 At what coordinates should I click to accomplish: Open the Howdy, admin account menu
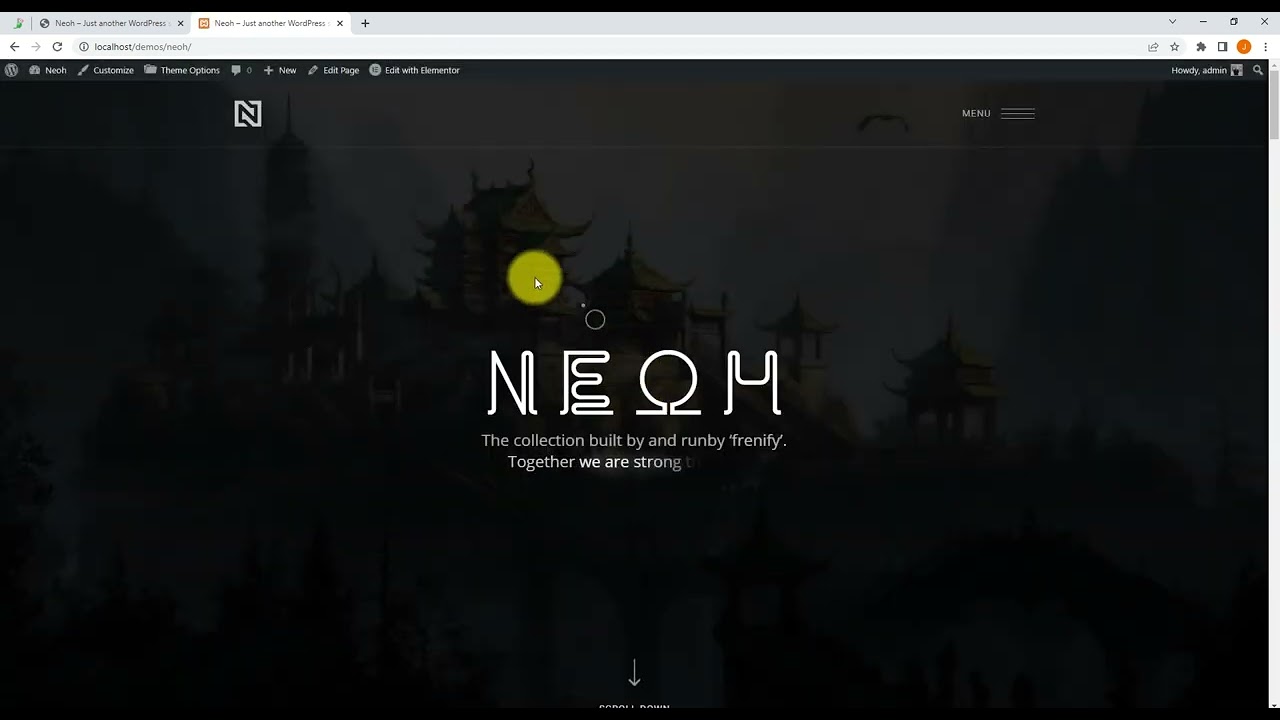click(1207, 70)
